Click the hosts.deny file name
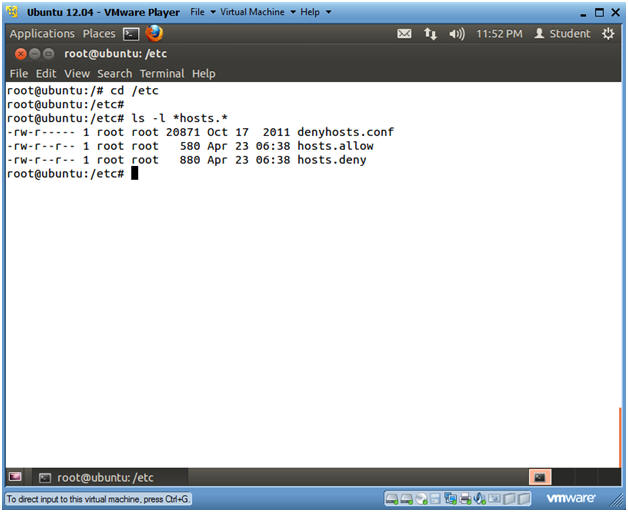 [332, 160]
